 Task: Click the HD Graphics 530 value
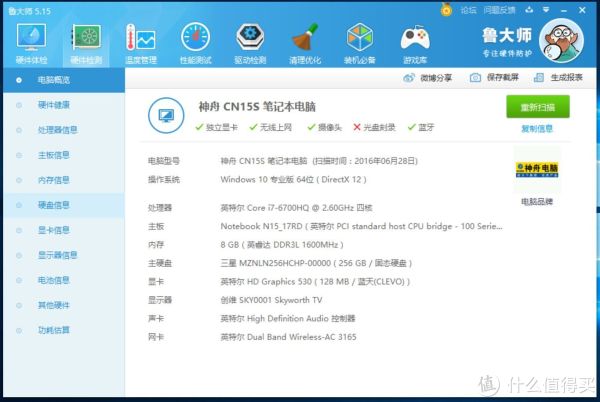point(315,282)
